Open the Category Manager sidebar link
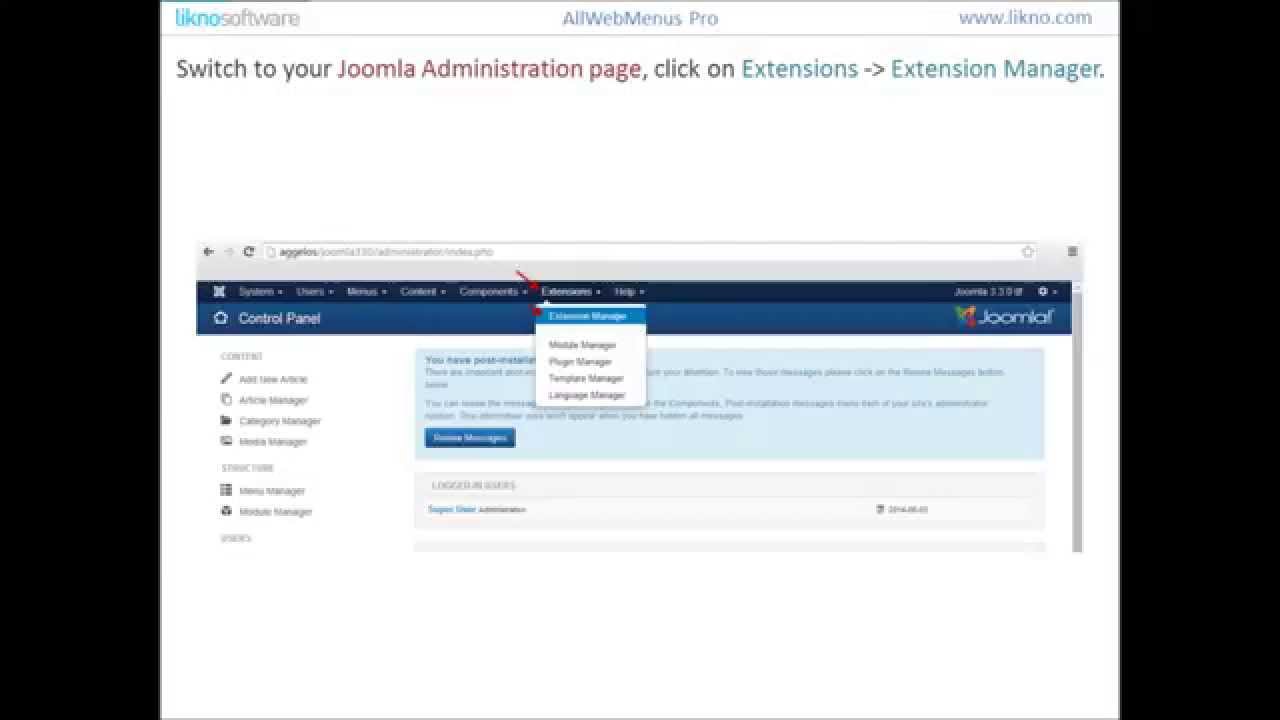The height and width of the screenshot is (720, 1280). point(280,421)
